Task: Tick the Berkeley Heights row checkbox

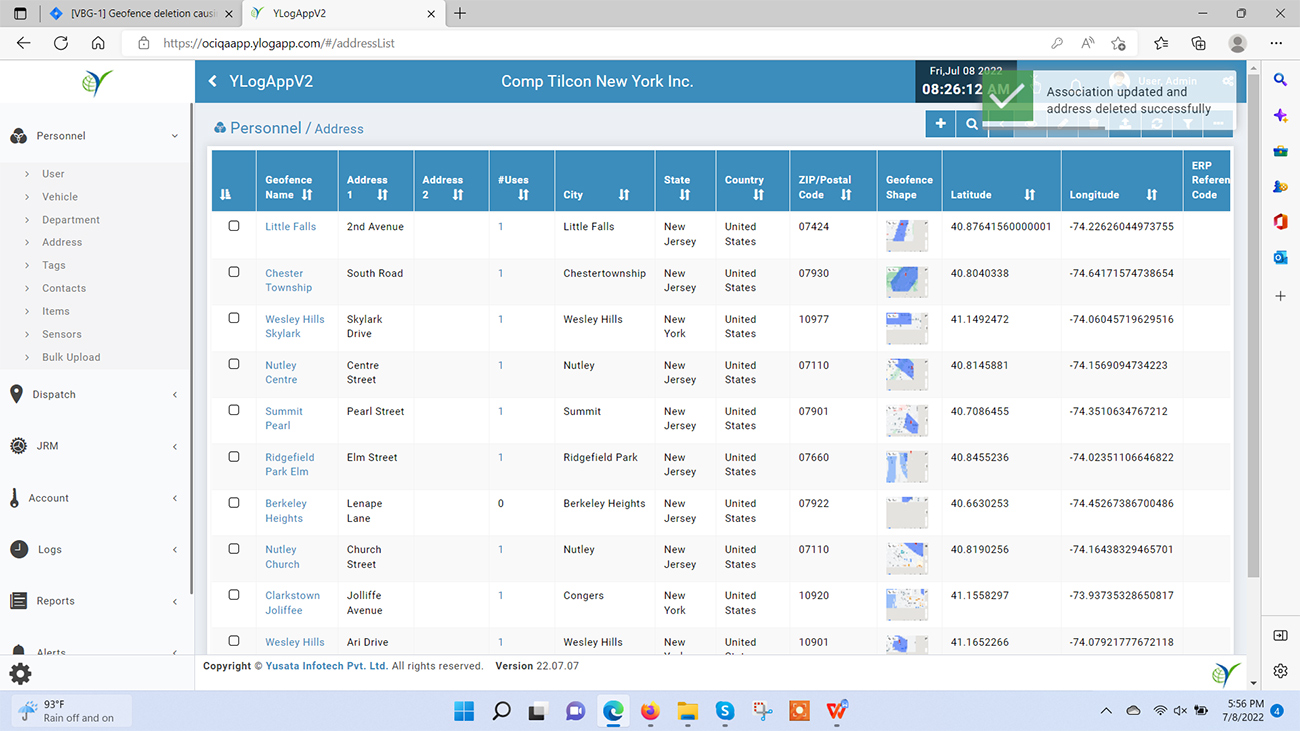Action: (x=234, y=502)
